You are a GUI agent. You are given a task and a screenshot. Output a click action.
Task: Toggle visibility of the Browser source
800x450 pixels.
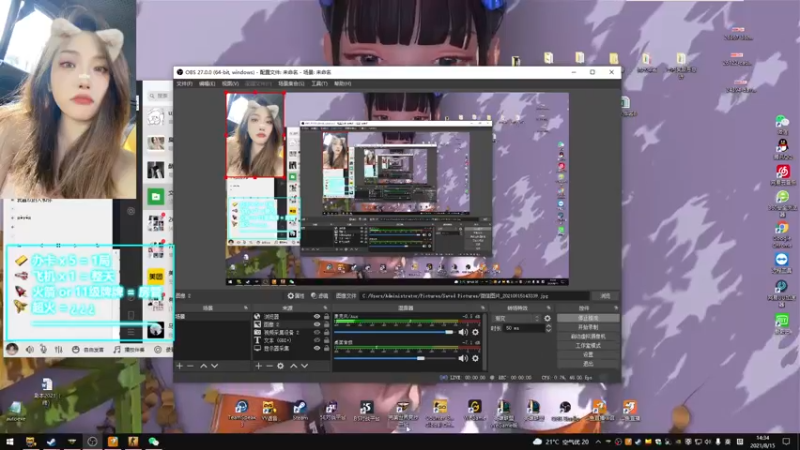tap(317, 317)
